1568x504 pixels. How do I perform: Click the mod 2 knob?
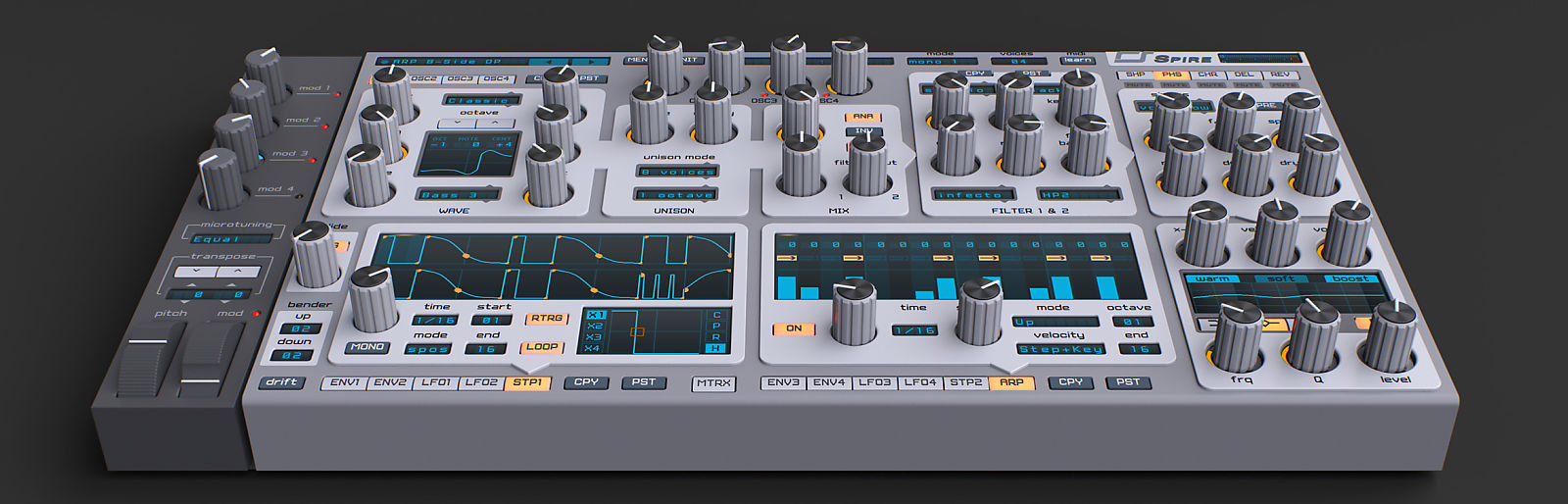pyautogui.click(x=252, y=110)
